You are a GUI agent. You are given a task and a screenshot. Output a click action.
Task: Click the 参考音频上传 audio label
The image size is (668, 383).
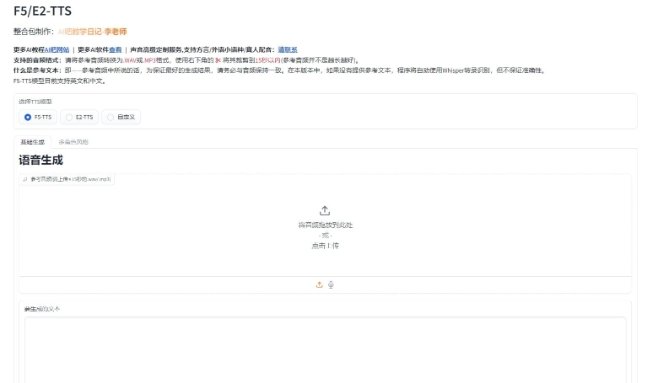71,179
